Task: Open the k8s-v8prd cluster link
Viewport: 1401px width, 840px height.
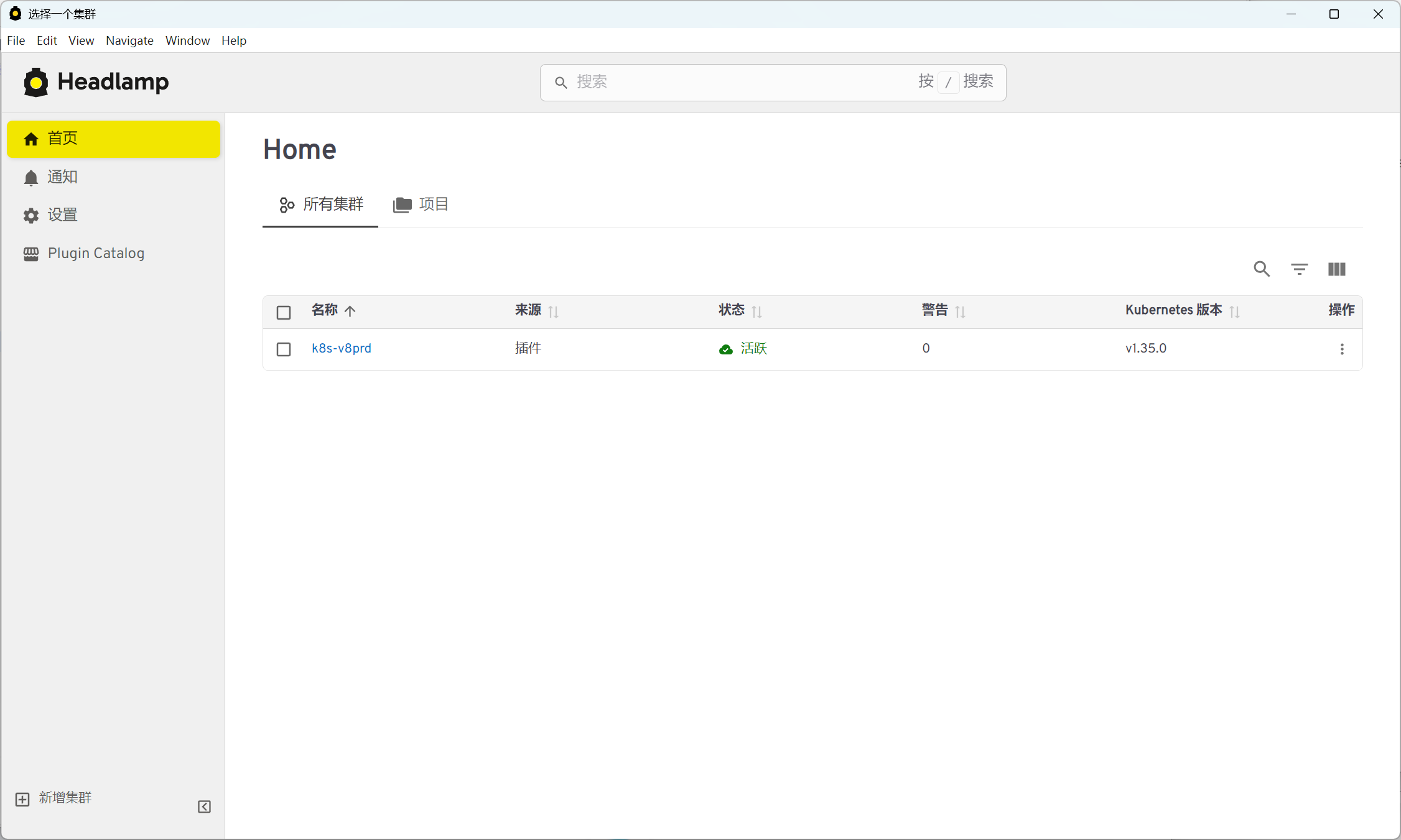Action: tap(341, 348)
